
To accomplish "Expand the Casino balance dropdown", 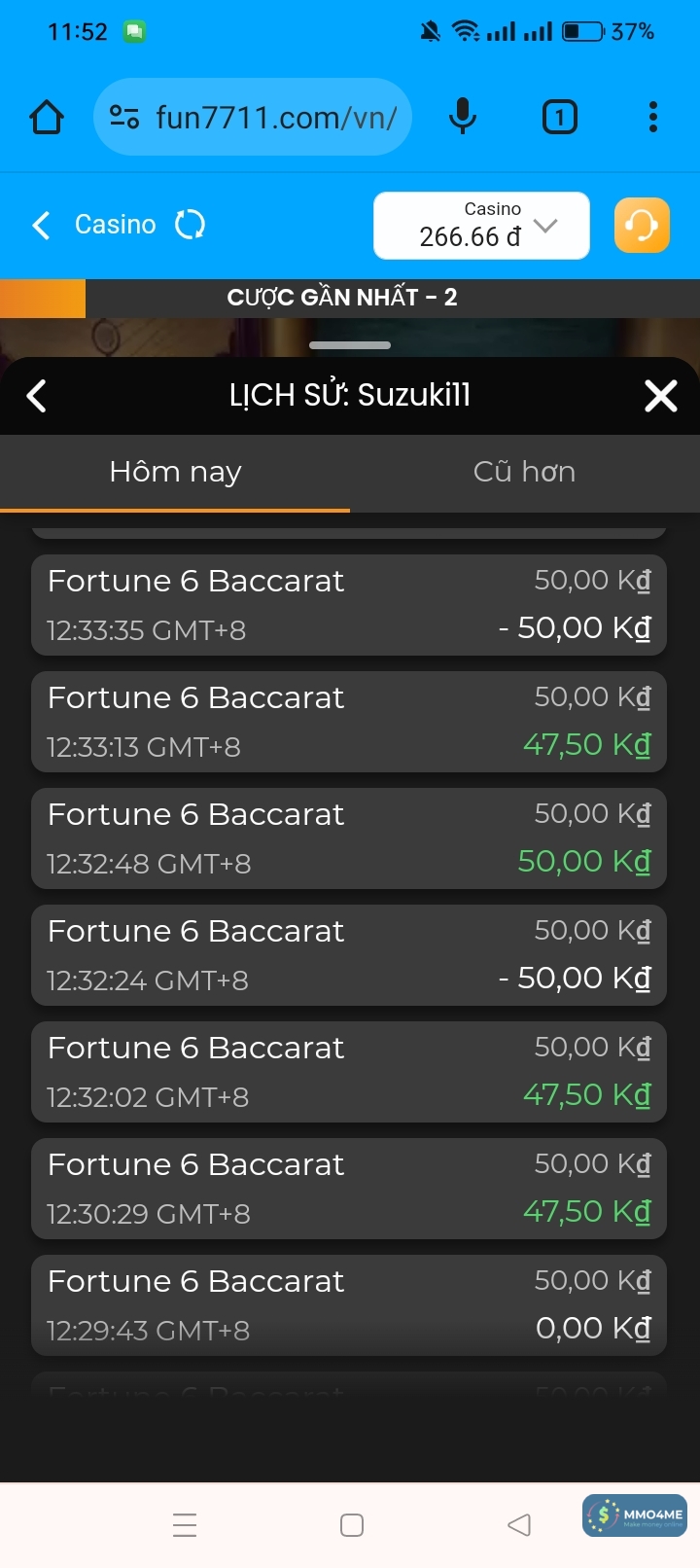I will tap(545, 226).
